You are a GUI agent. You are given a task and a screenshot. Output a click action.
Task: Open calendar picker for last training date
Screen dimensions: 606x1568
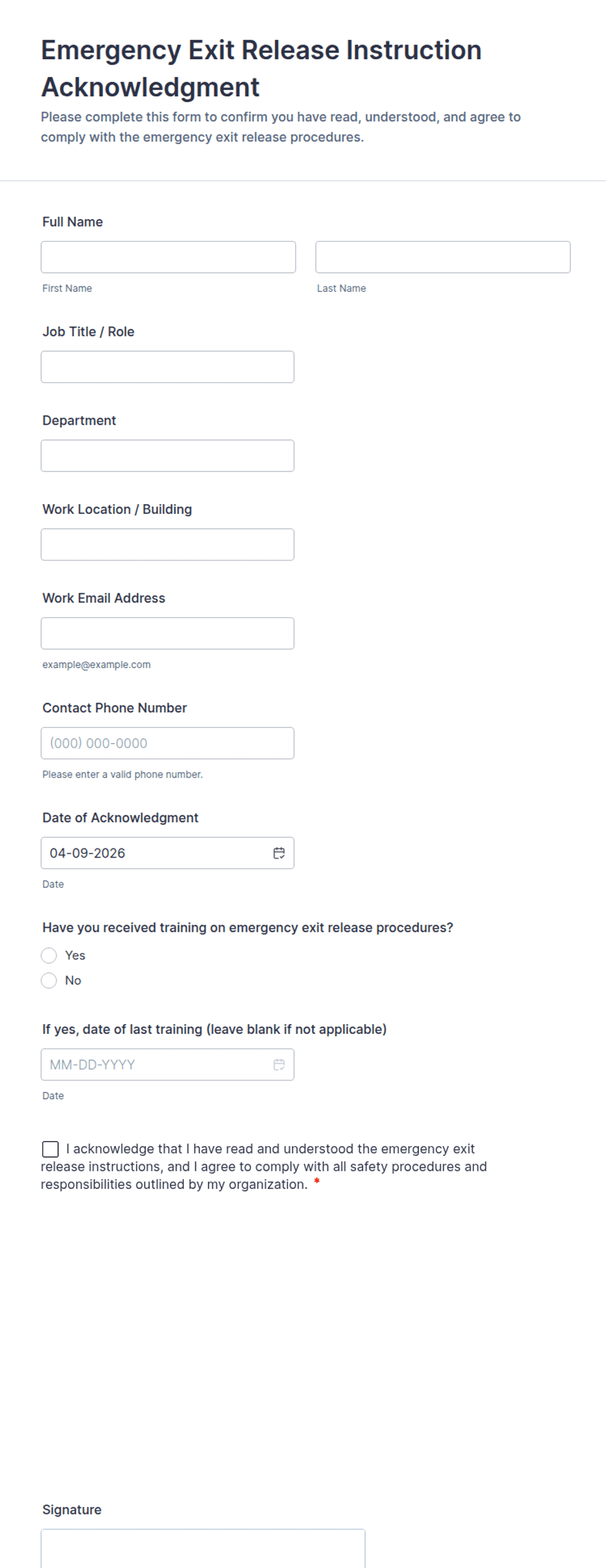point(279,1065)
